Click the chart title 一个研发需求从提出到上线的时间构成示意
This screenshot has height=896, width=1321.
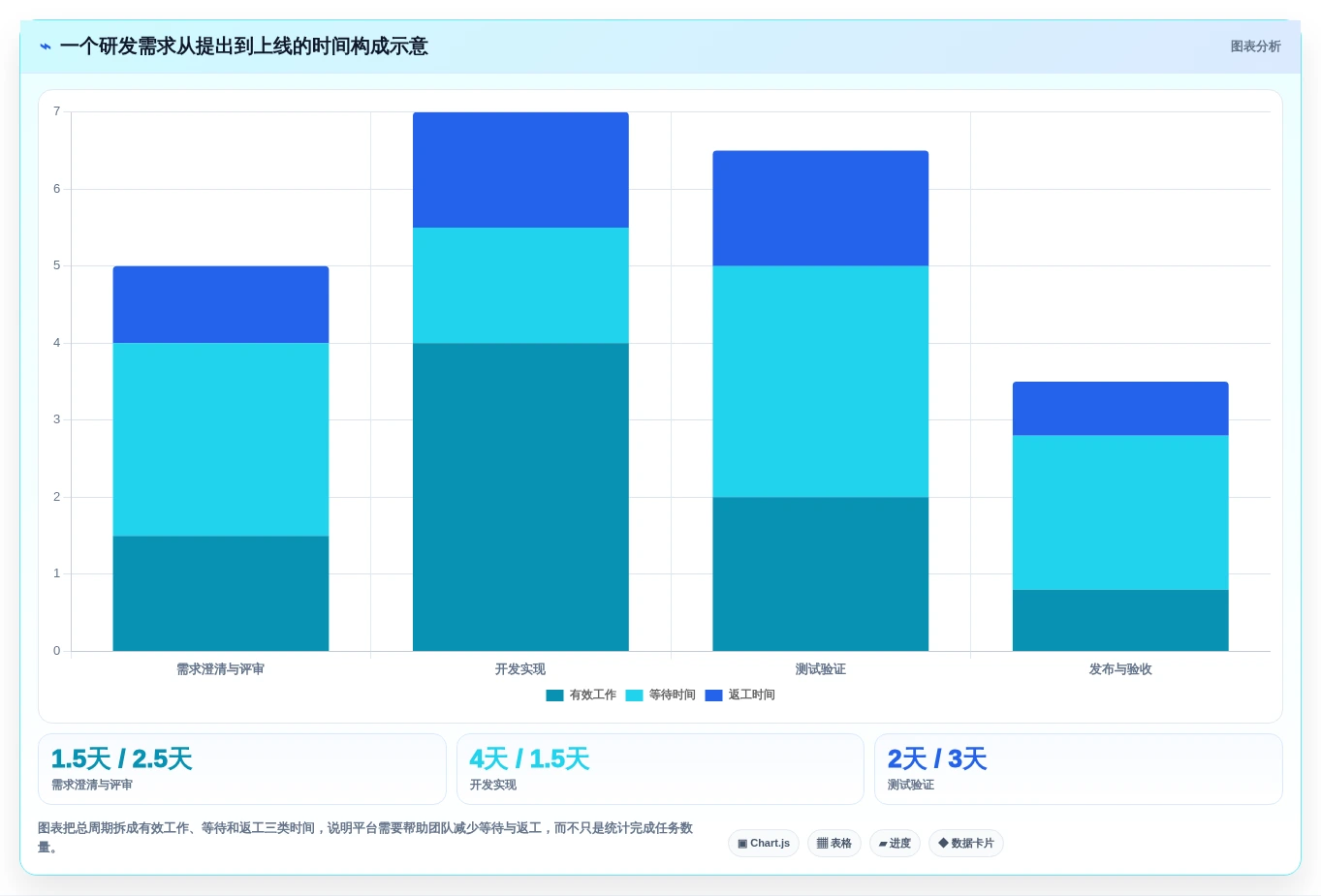244,46
